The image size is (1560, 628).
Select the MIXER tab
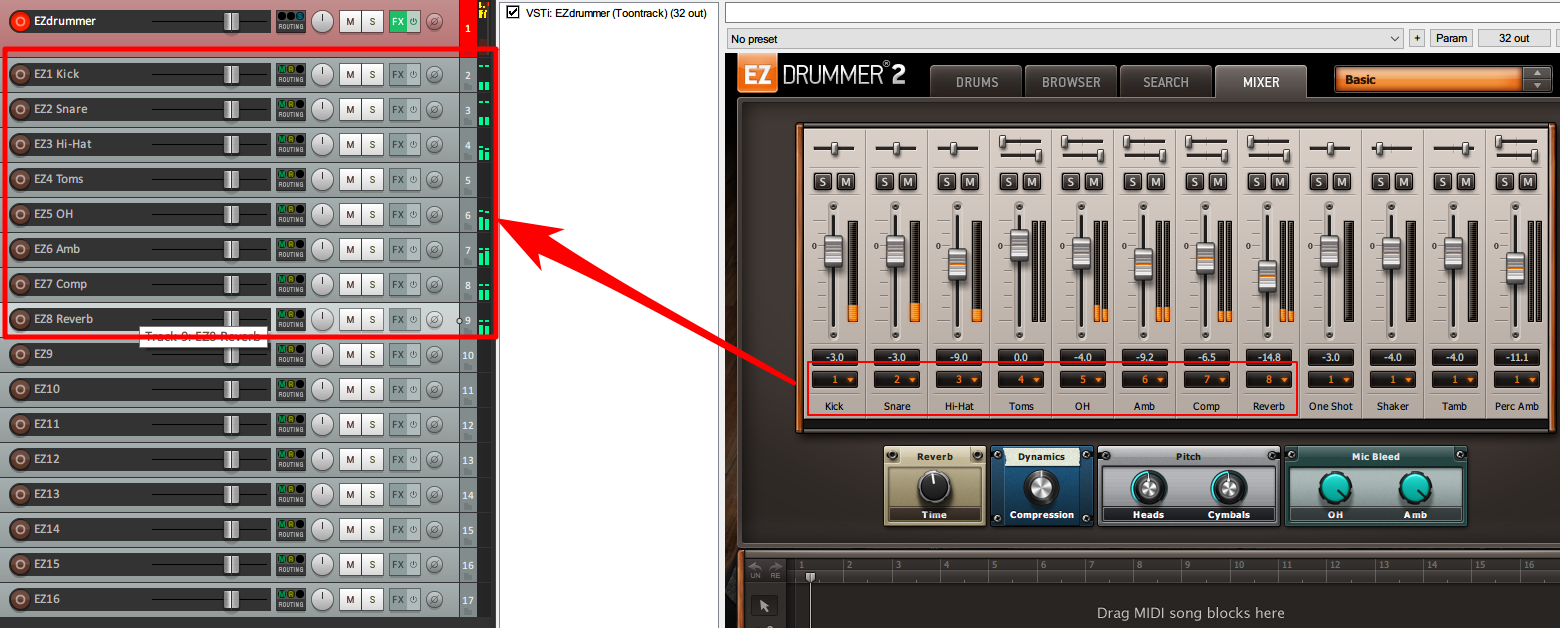tap(1260, 82)
